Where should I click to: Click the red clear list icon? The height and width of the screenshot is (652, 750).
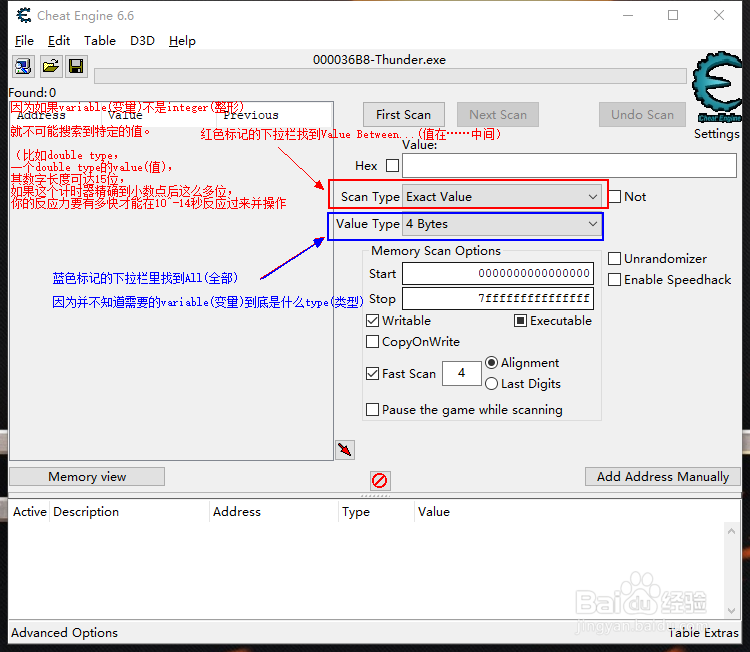pyautogui.click(x=380, y=480)
